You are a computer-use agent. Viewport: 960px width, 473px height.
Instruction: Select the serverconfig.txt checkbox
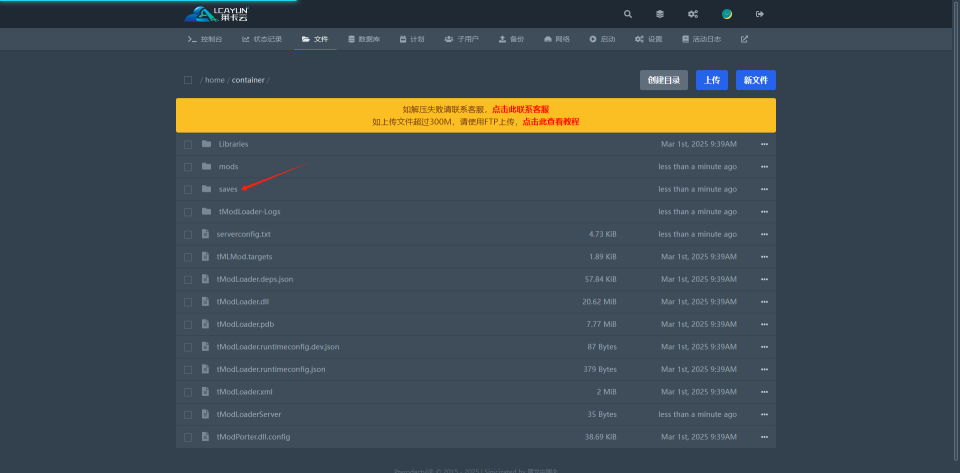coord(188,234)
